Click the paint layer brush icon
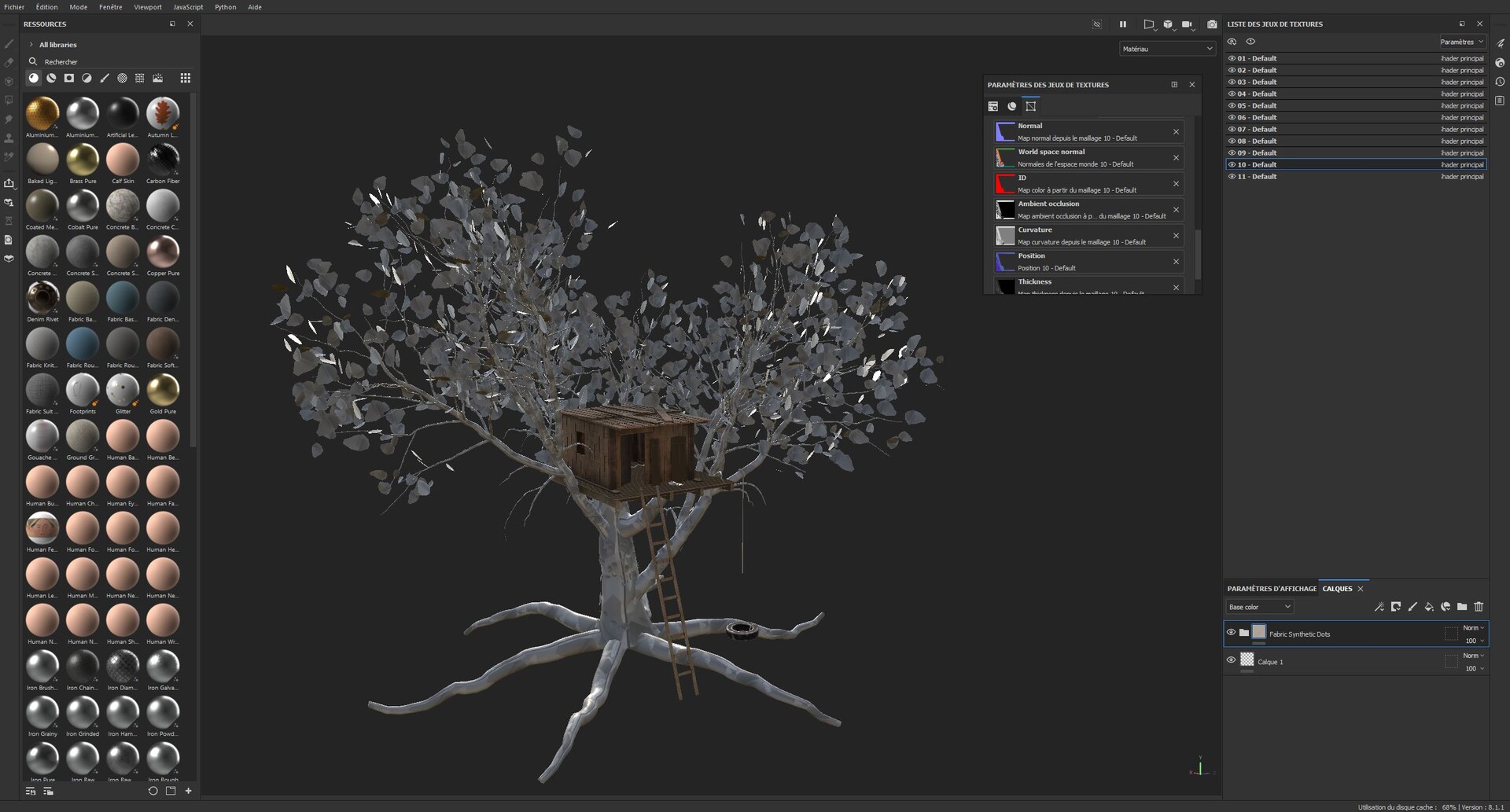 coord(1412,607)
